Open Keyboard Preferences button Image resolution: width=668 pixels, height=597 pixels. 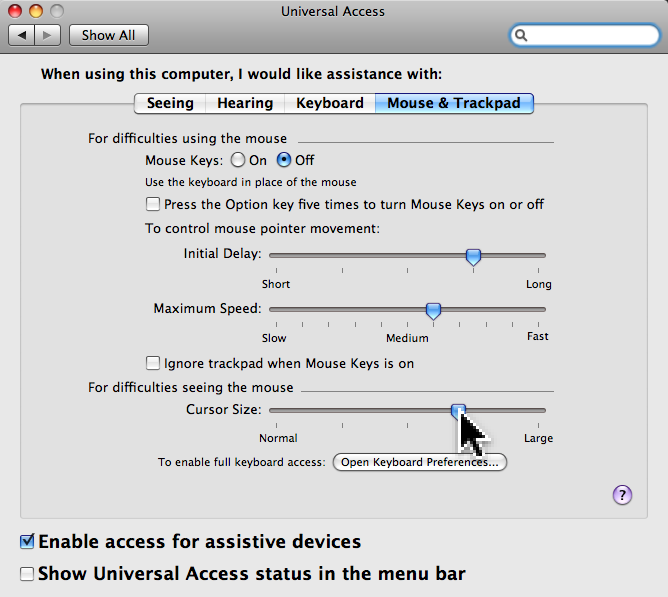pos(420,462)
